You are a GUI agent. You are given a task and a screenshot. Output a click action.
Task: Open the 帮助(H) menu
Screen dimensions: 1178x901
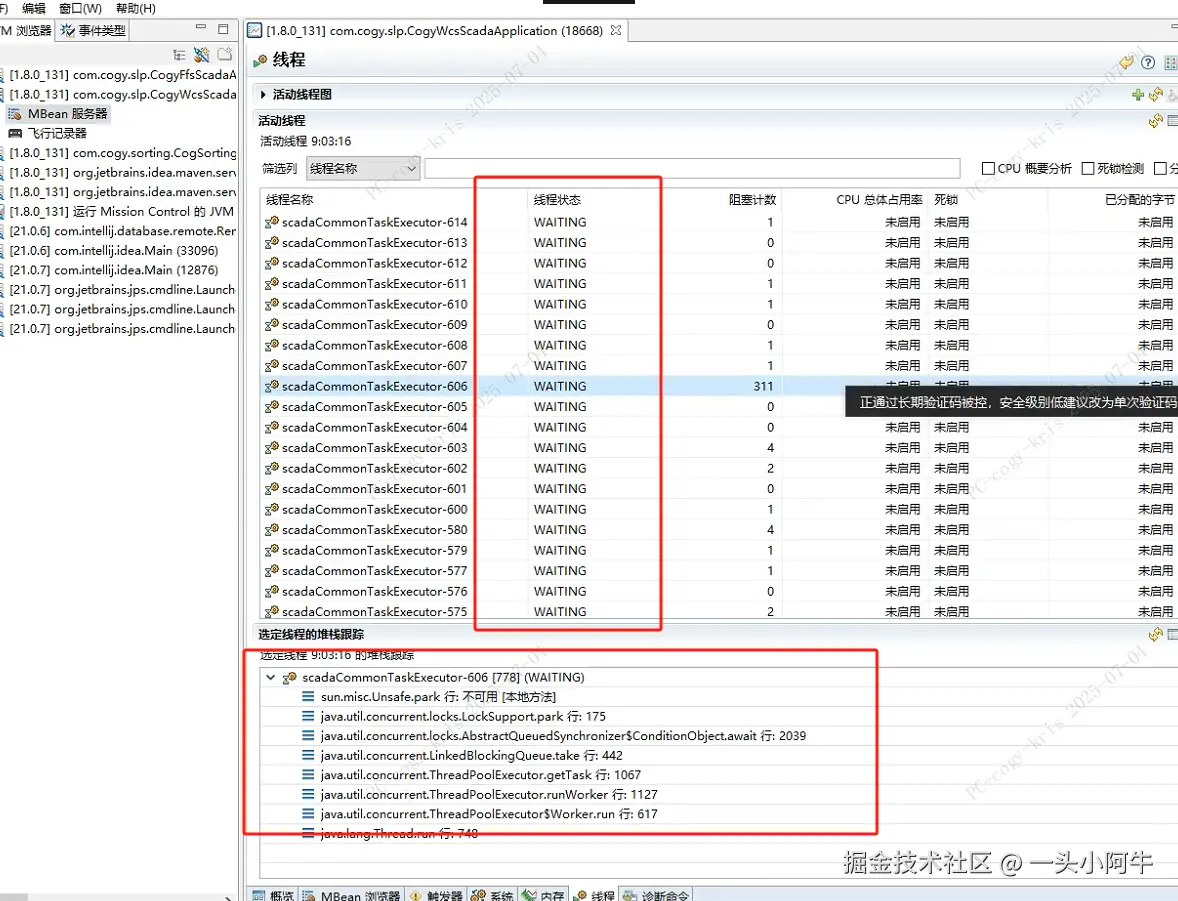[136, 8]
